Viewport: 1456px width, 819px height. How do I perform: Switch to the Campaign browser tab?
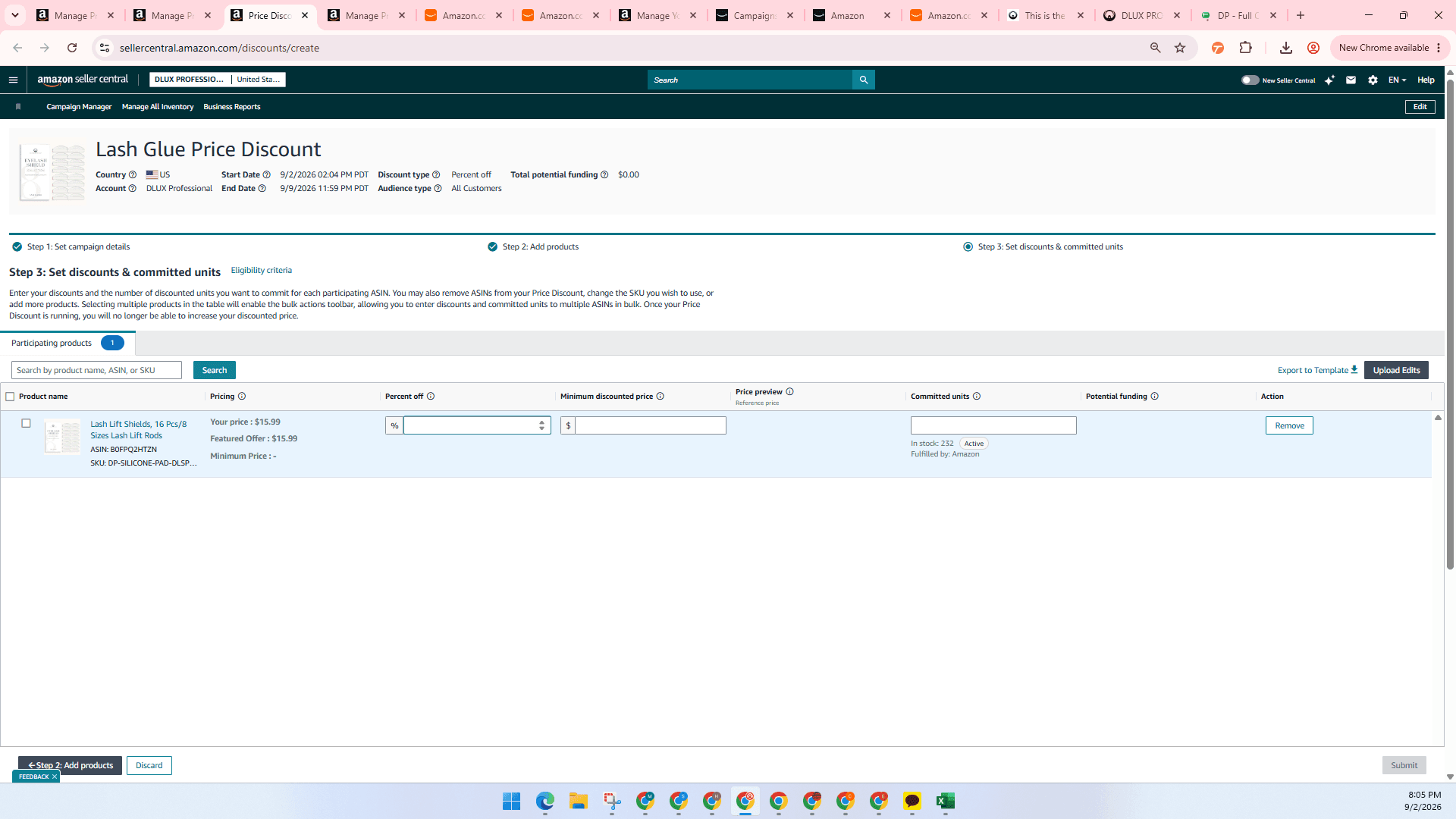[754, 15]
